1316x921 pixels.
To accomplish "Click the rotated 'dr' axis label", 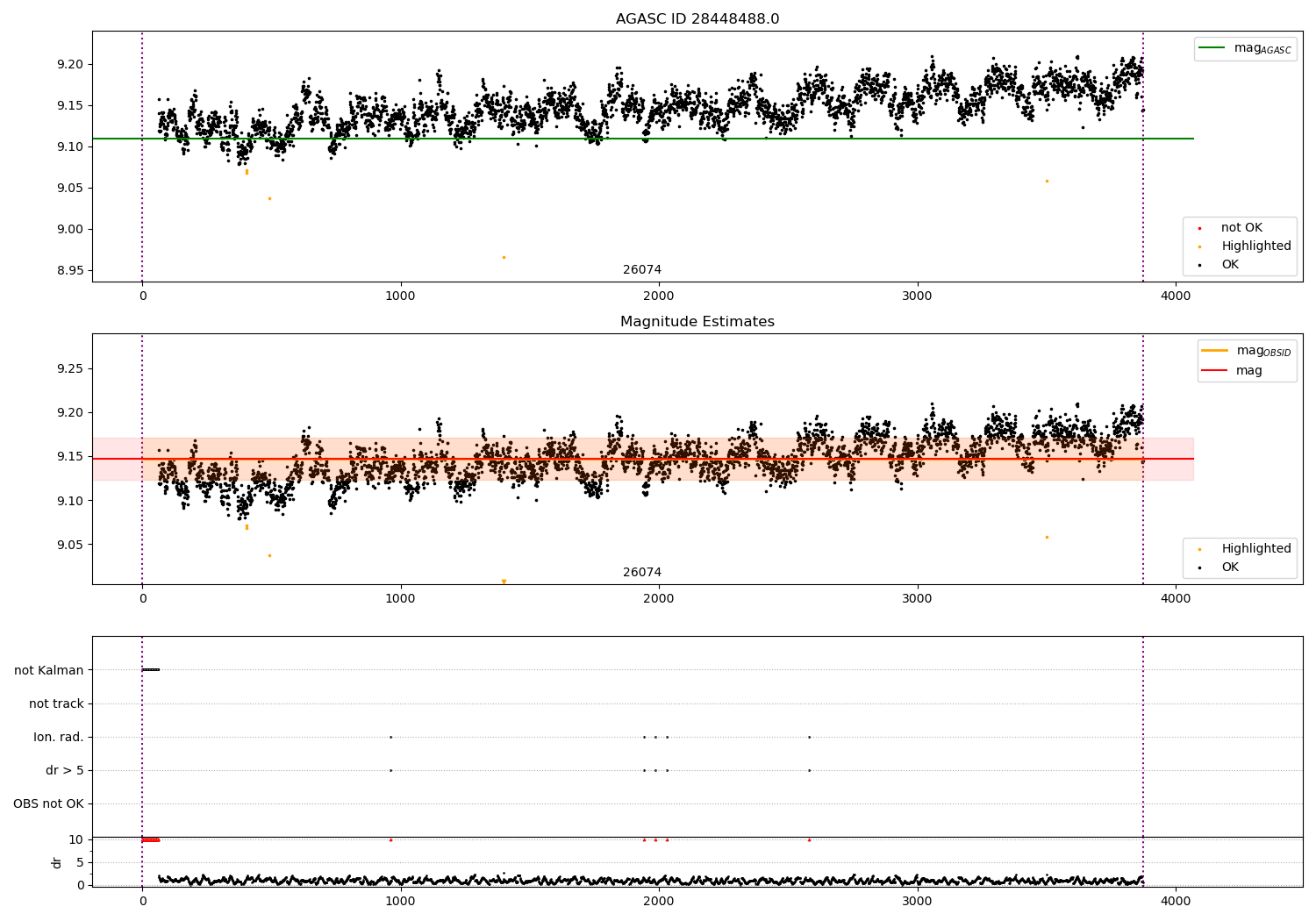I will 57,862.
